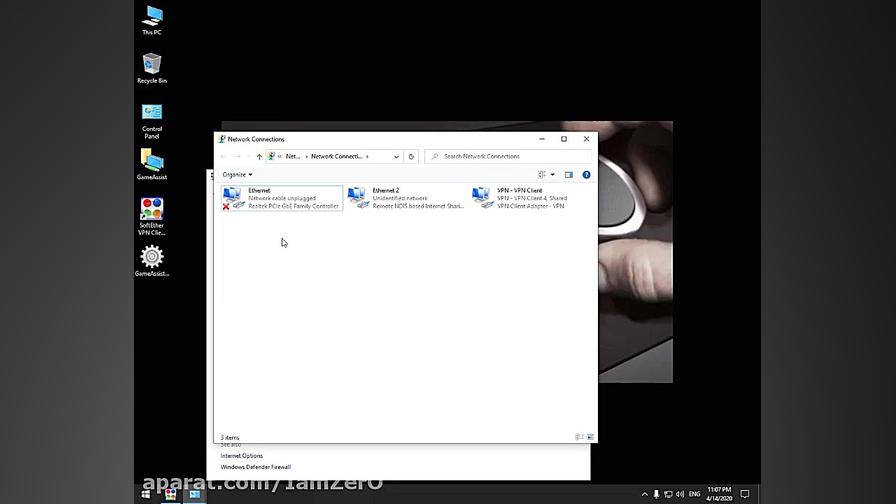This screenshot has height=504, width=896.
Task: Open Internet Options link in background window
Action: pos(242,456)
